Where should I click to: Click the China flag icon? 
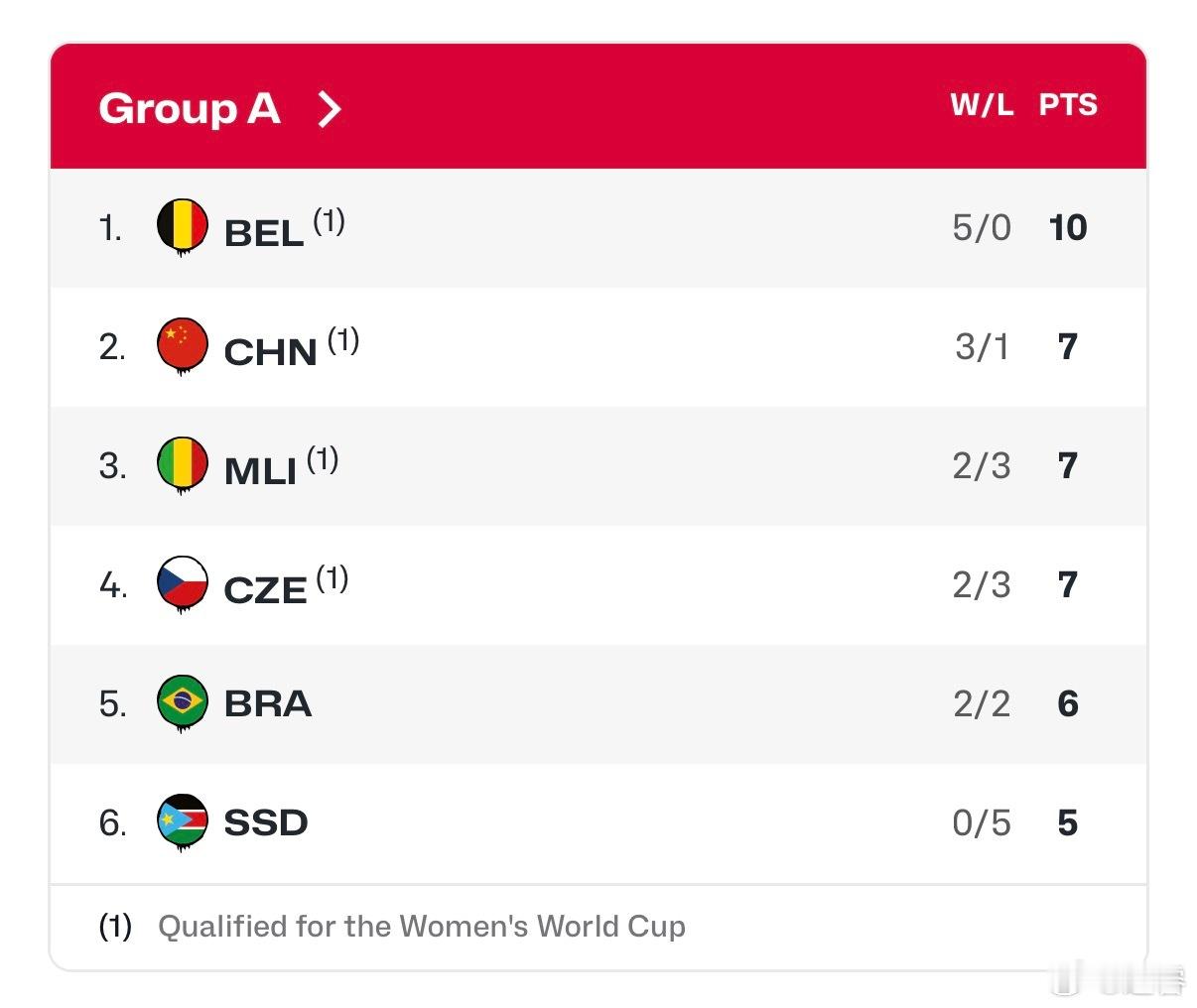click(183, 345)
